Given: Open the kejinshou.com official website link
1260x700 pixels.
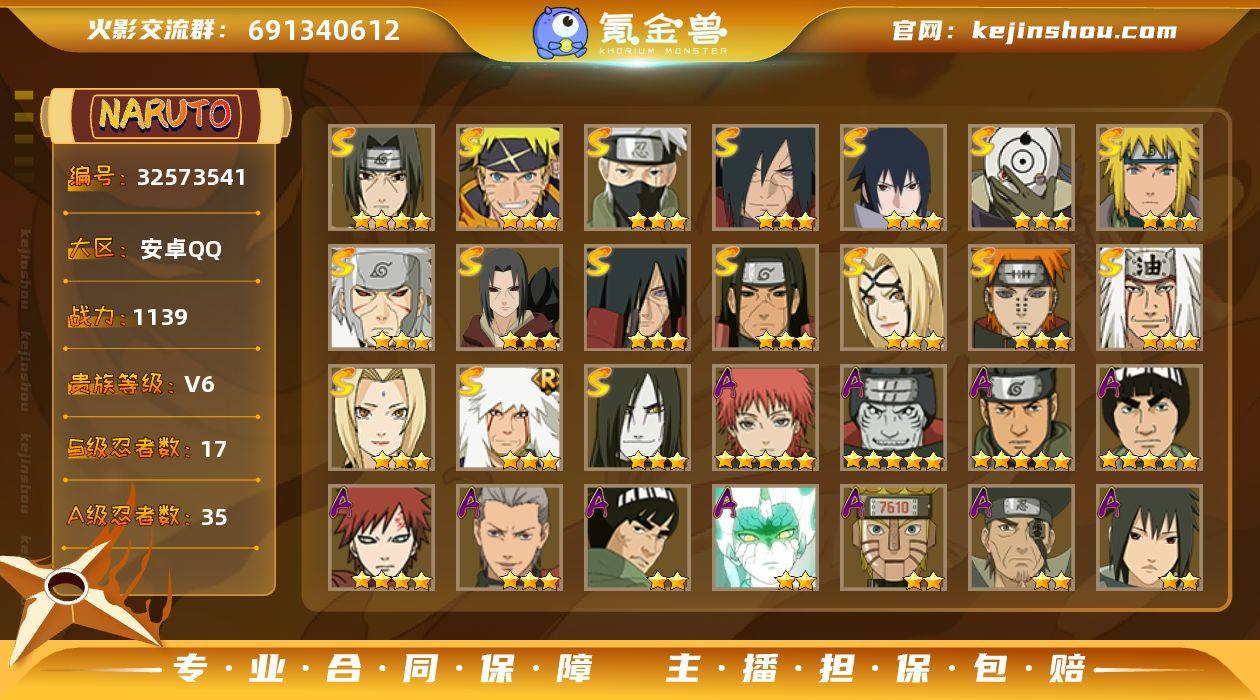Looking at the screenshot, I should click(1034, 30).
